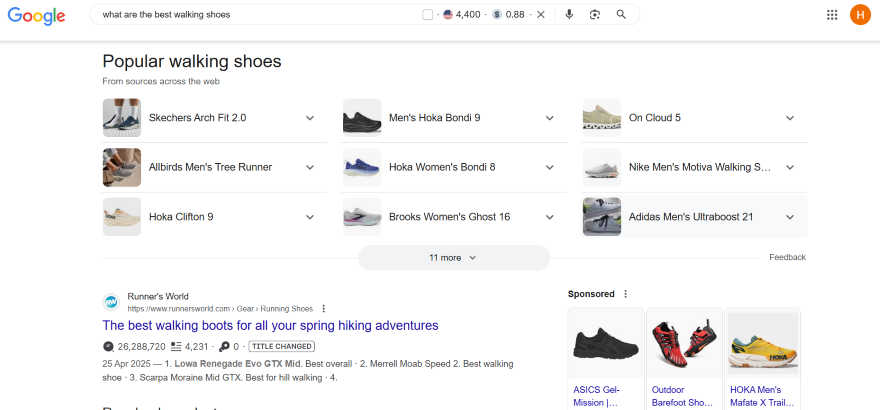Clear the search query with X

541,15
